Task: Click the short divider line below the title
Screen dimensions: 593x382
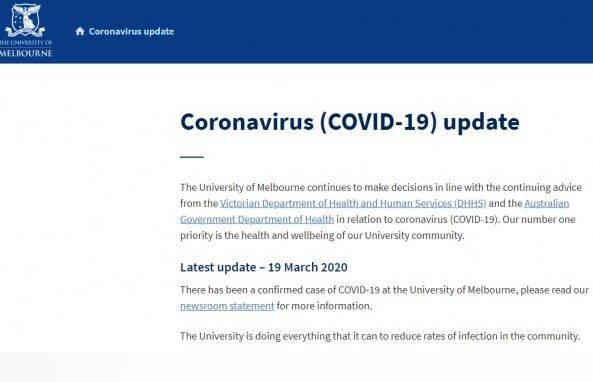Action: click(x=192, y=157)
